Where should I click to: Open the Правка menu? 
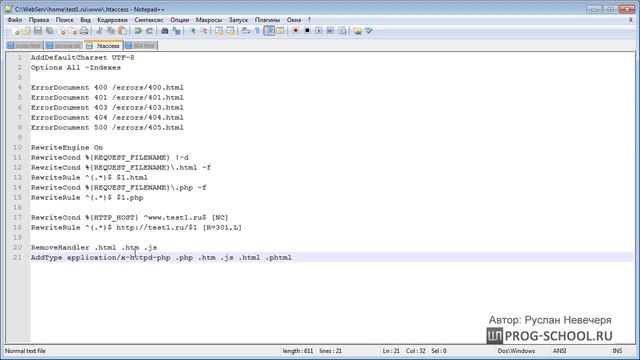[39, 20]
